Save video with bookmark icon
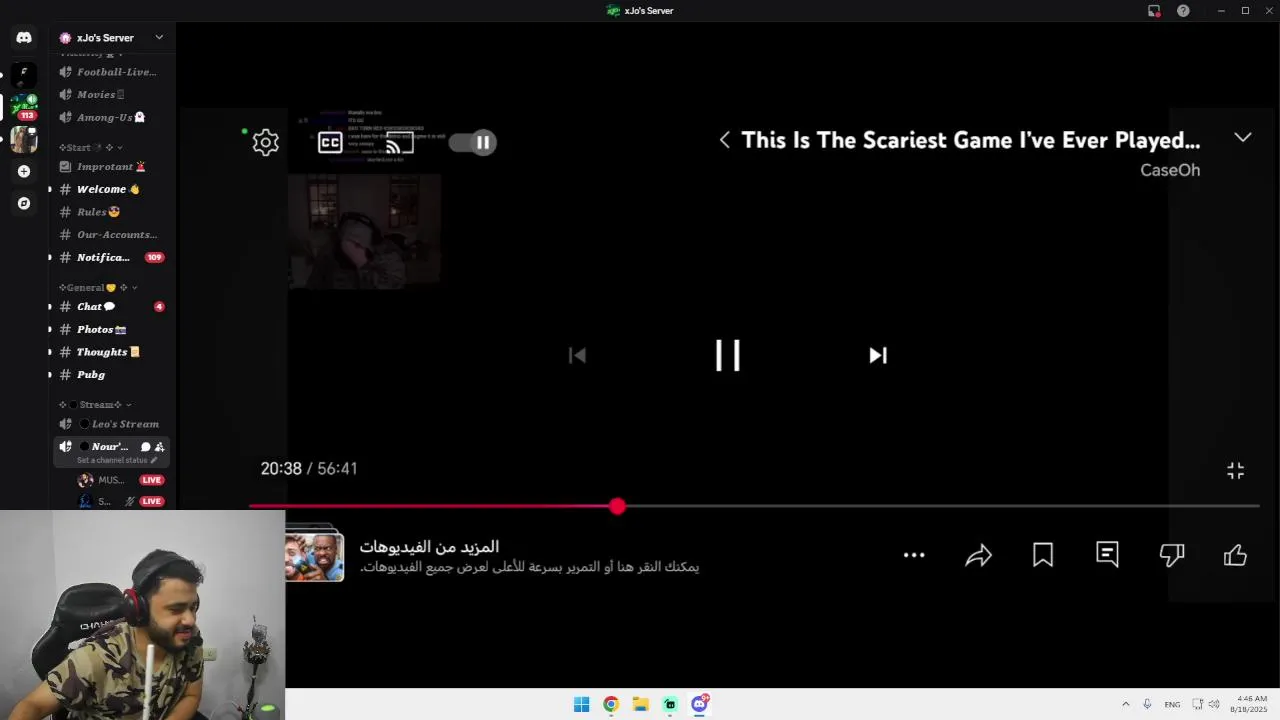Image resolution: width=1280 pixels, height=720 pixels. coord(1043,555)
